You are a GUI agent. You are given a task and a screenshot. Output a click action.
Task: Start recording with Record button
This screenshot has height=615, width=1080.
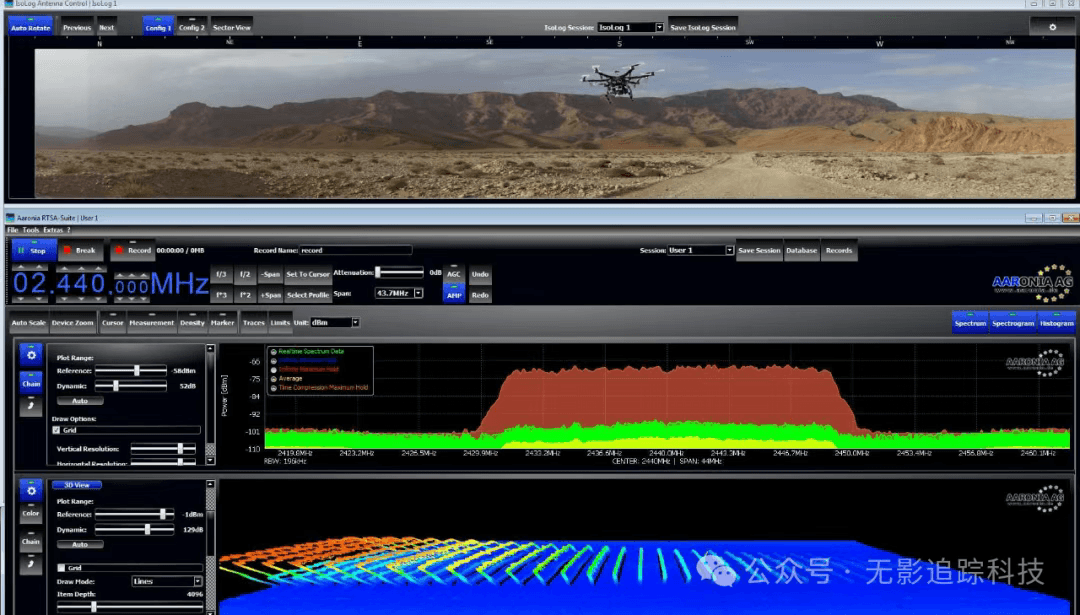[132, 250]
